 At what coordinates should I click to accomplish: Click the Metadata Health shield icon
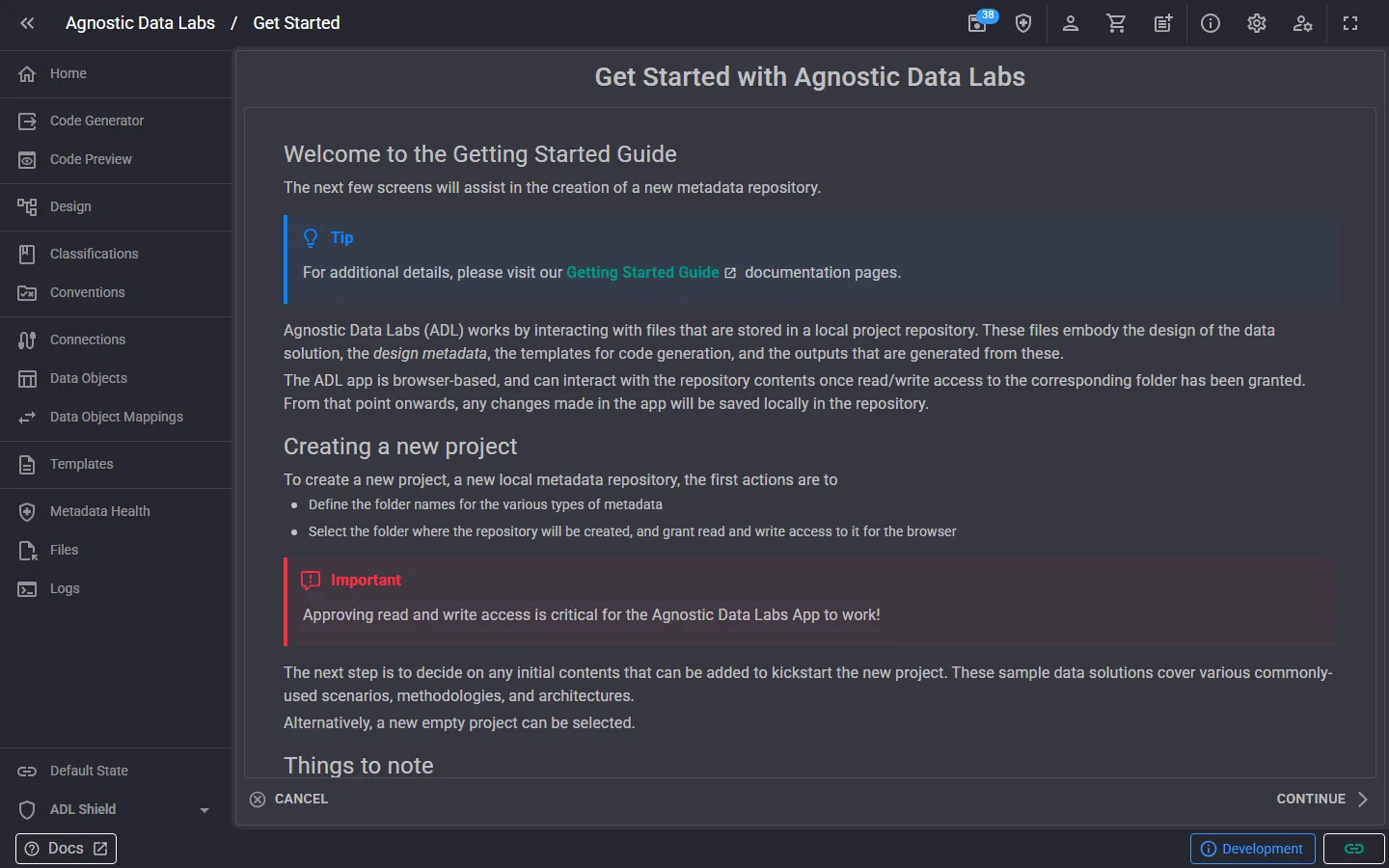point(27,511)
